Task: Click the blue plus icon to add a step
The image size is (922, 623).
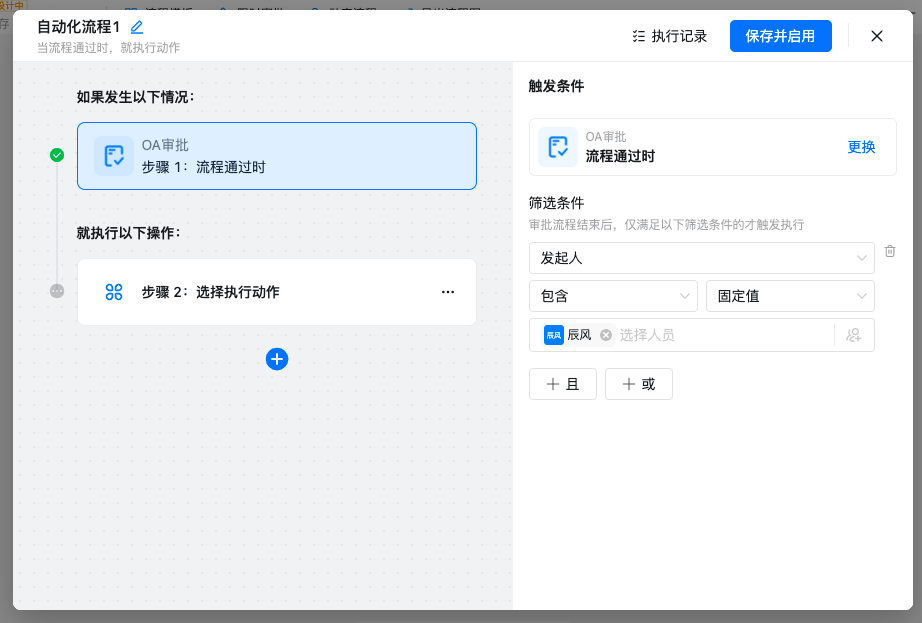Action: point(277,359)
